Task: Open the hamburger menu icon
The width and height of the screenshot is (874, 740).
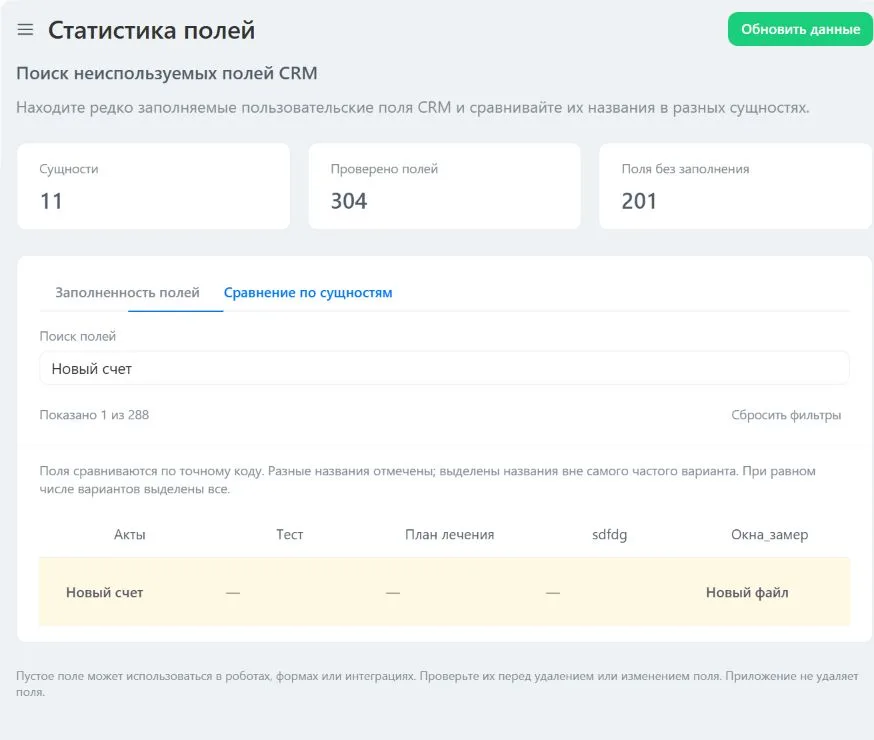Action: (x=25, y=30)
